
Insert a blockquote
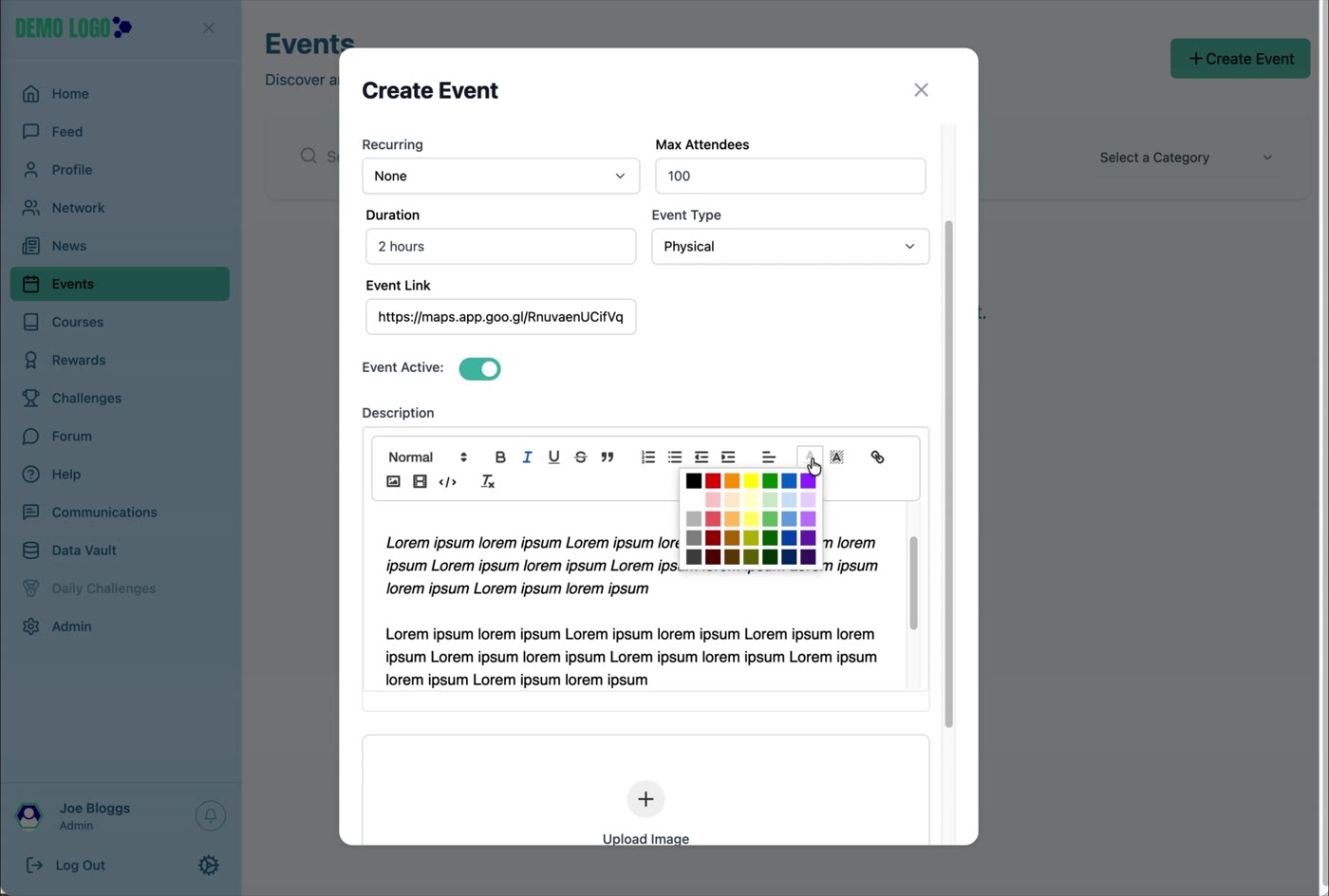point(608,457)
